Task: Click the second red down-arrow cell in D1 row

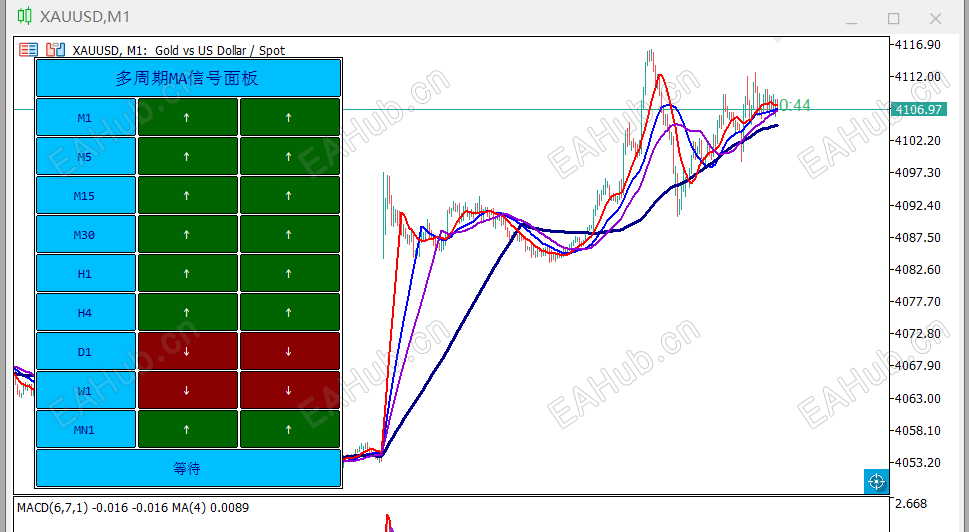Action: 289,351
